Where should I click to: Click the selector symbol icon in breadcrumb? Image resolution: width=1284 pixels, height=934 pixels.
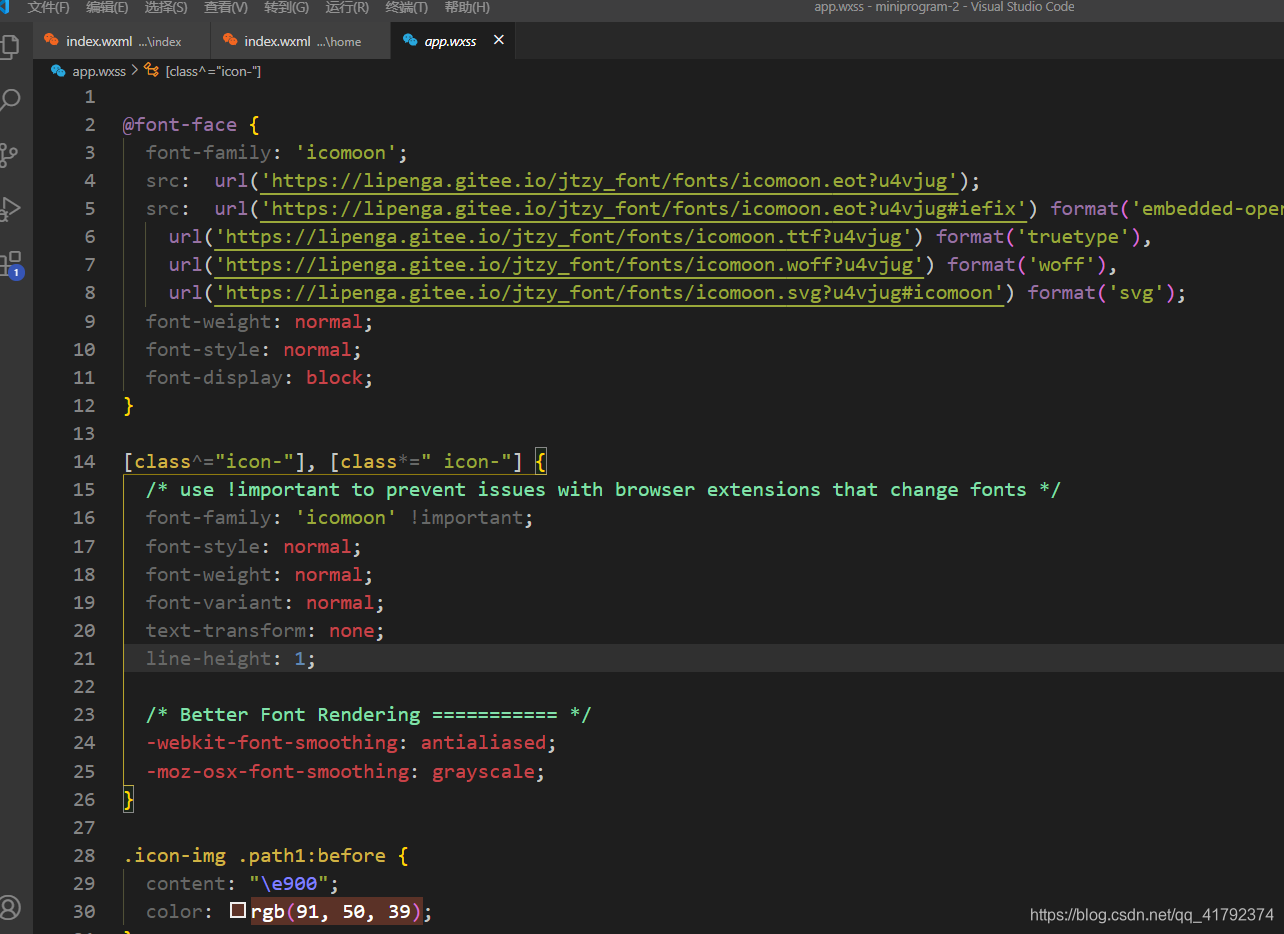click(x=152, y=71)
